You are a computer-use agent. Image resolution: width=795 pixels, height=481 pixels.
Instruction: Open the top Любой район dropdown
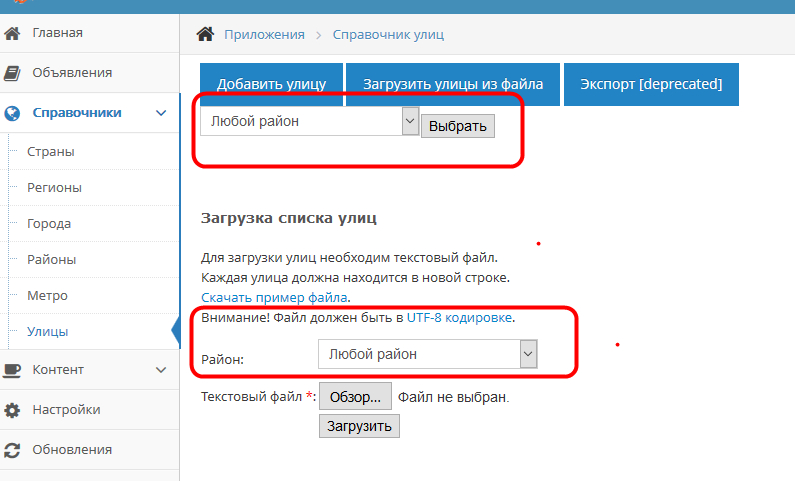click(309, 121)
